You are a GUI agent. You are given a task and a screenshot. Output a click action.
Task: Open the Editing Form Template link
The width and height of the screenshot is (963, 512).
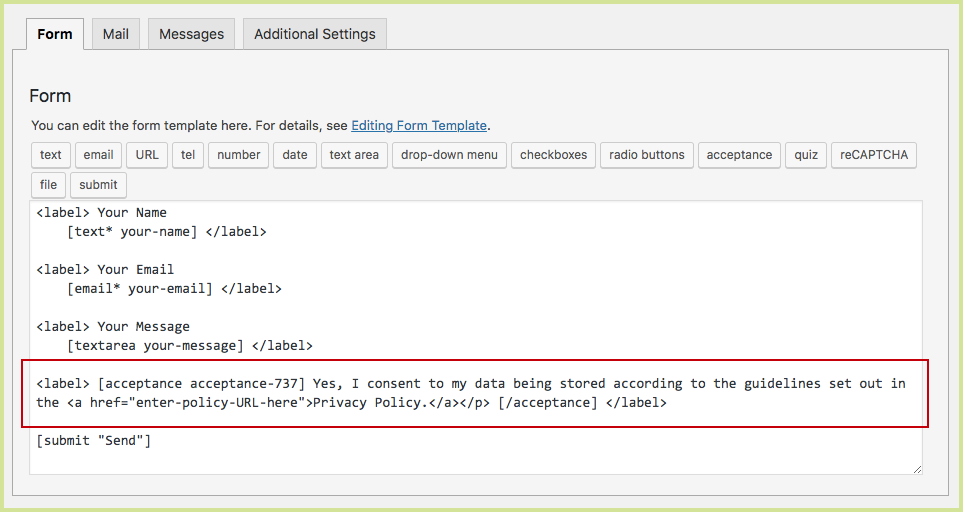click(418, 126)
